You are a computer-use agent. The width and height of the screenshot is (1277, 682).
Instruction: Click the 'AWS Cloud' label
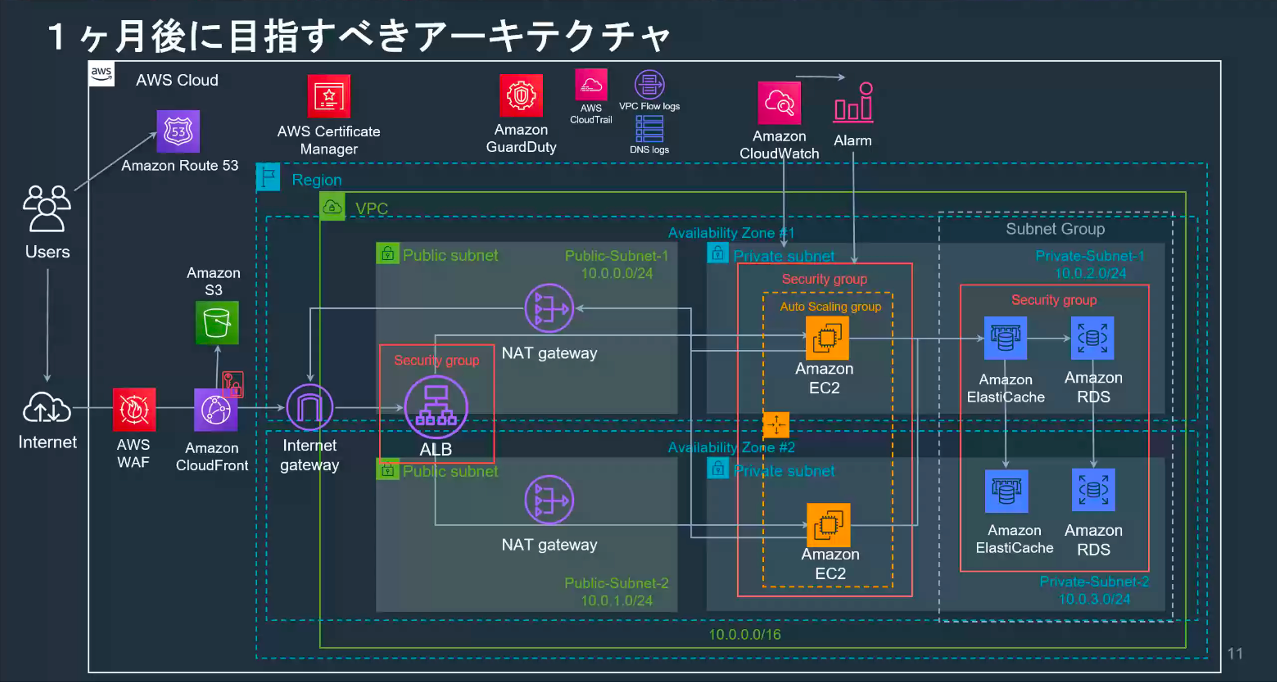(177, 80)
